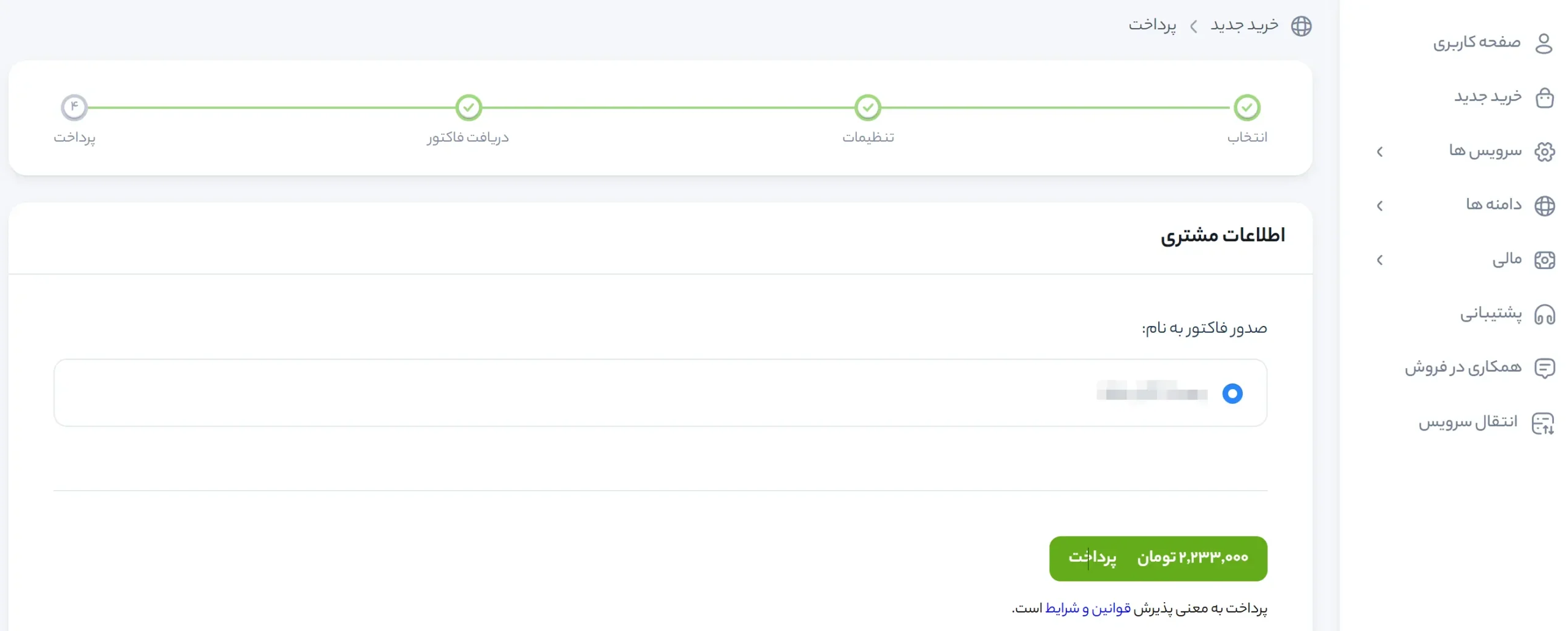
Task: Click the globe icon in the breadcrumb
Action: 1301,26
